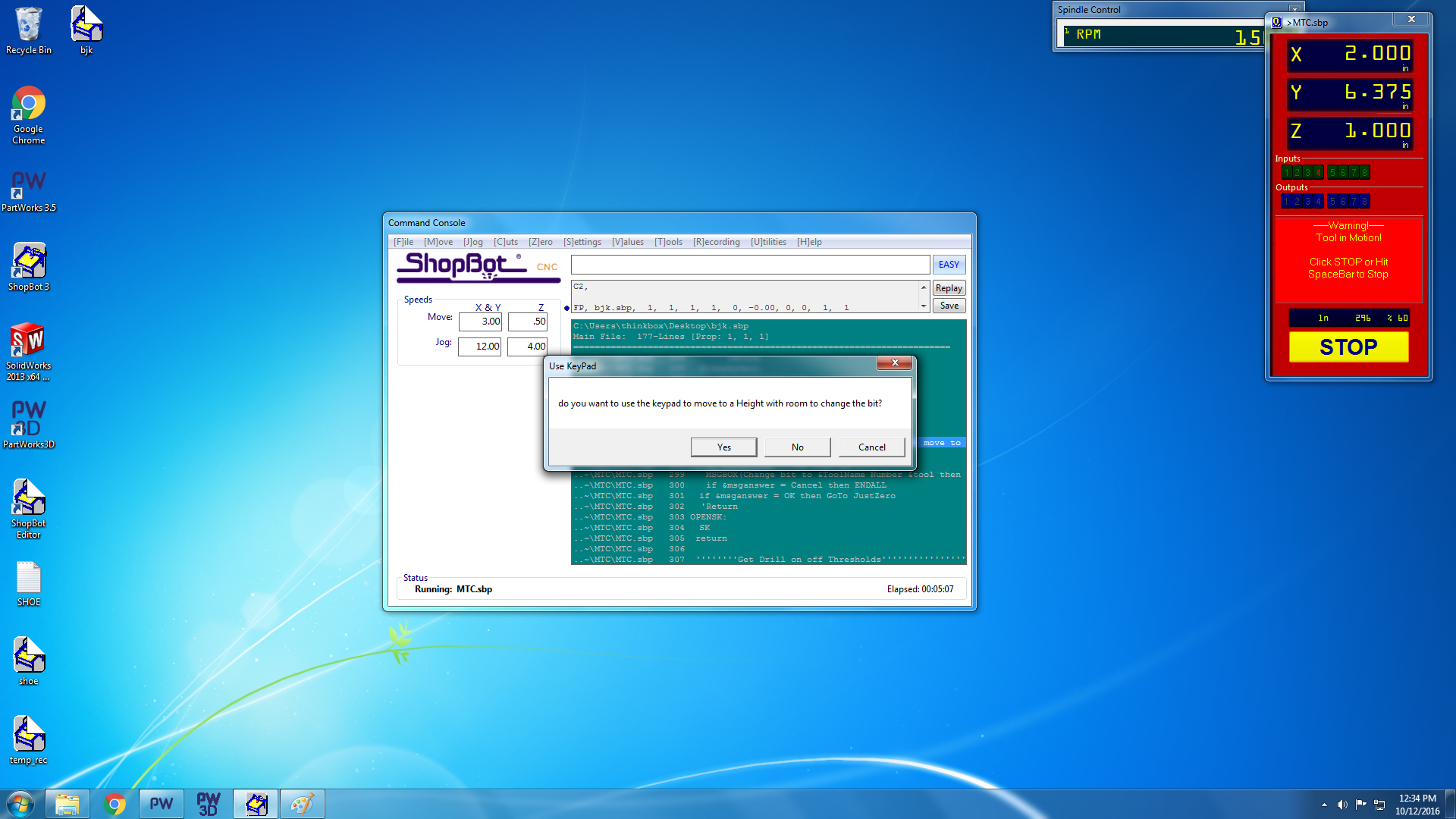
Task: Click the Jog X & Y speed field
Action: (480, 347)
